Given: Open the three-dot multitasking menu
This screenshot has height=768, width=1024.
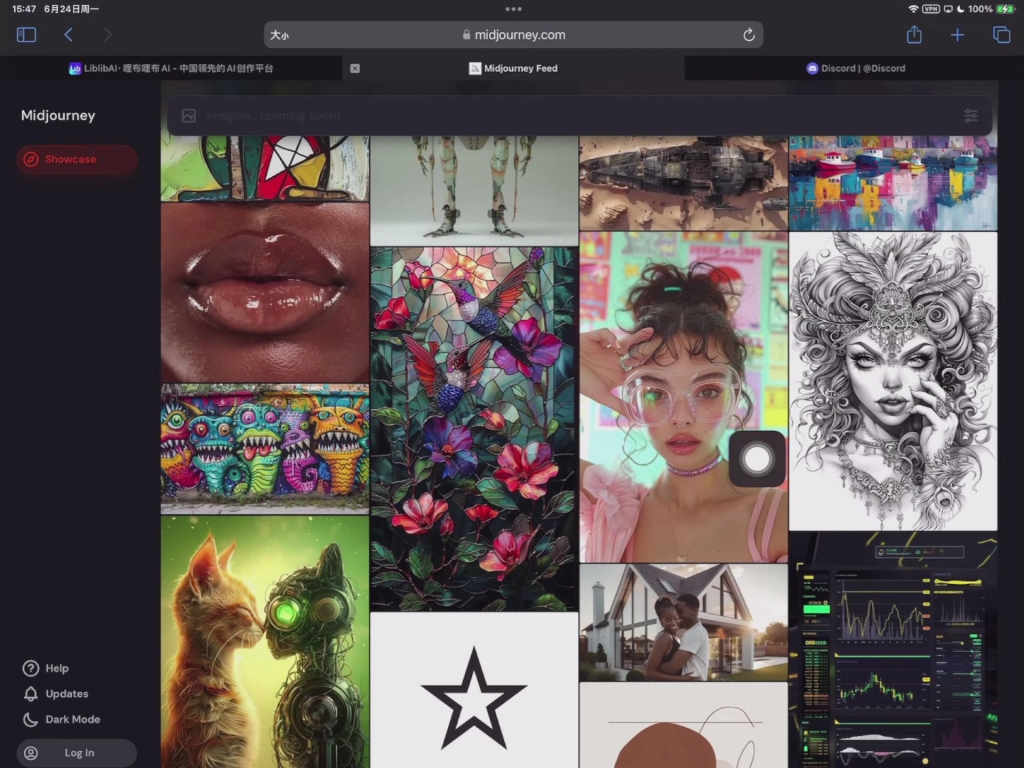Looking at the screenshot, I should point(513,9).
